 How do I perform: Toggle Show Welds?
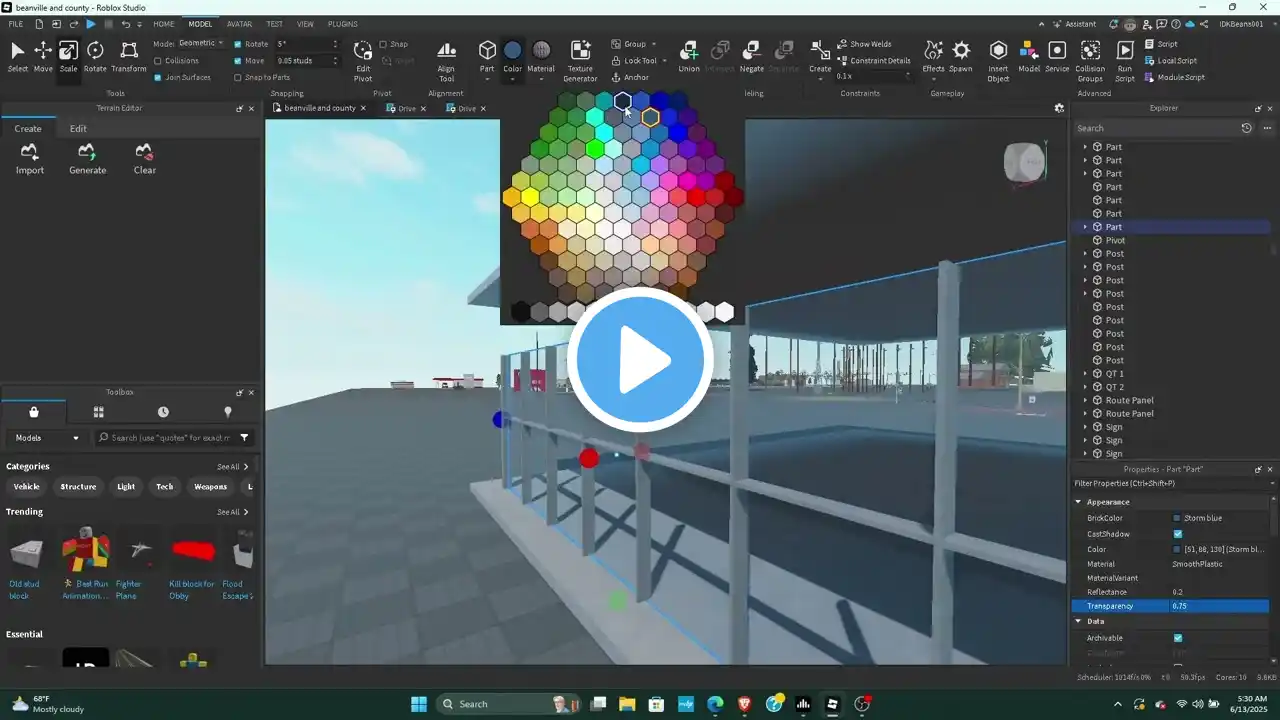tap(864, 44)
